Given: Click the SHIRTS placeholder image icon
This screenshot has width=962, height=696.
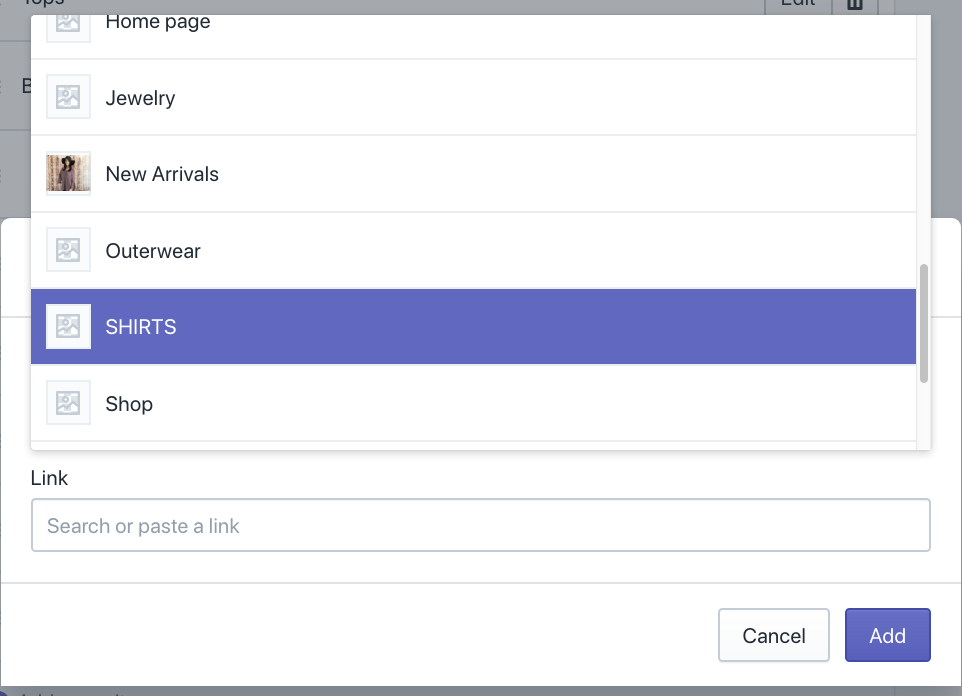Looking at the screenshot, I should click(x=68, y=326).
